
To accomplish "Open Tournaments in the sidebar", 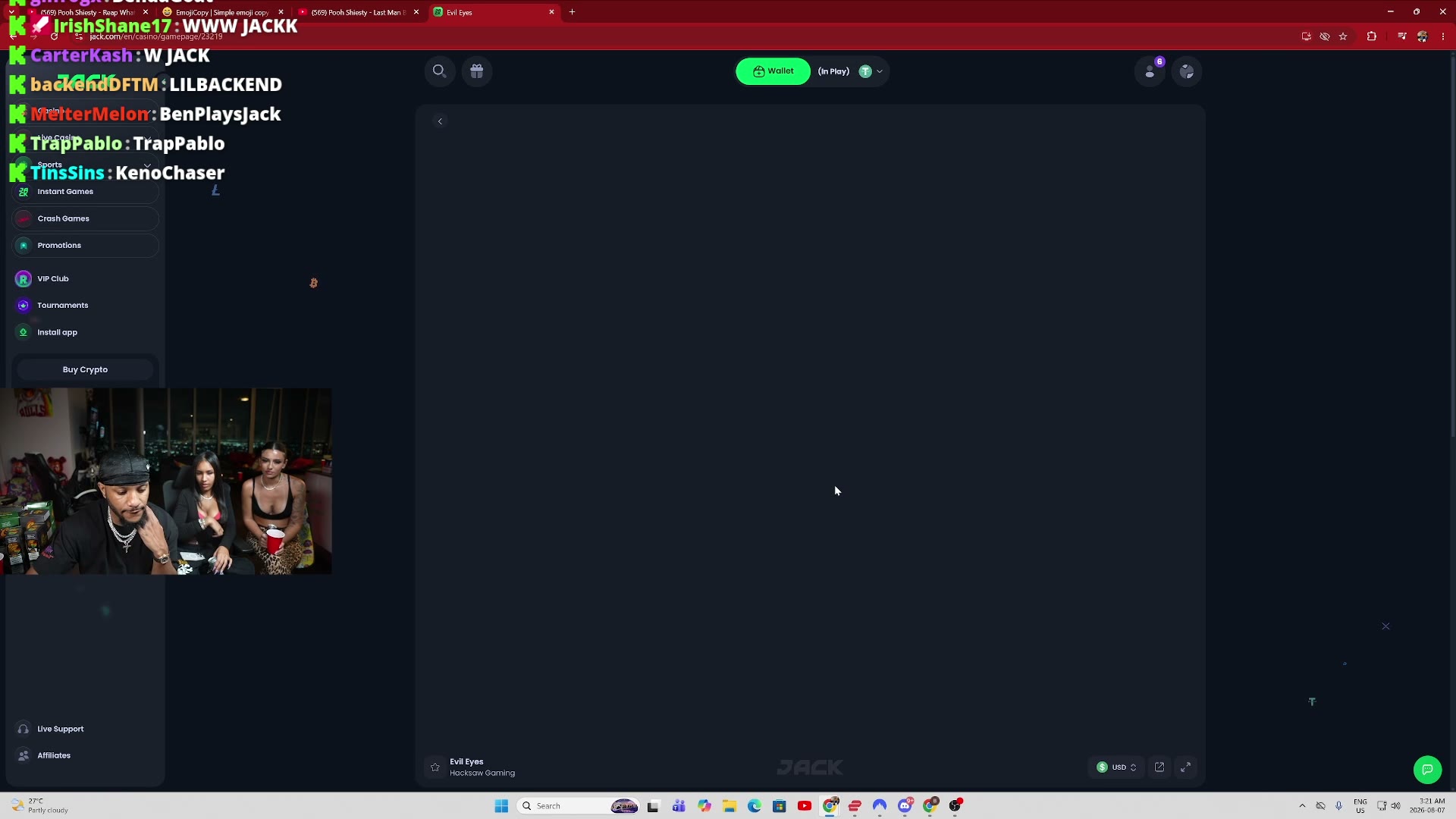I will tap(62, 306).
